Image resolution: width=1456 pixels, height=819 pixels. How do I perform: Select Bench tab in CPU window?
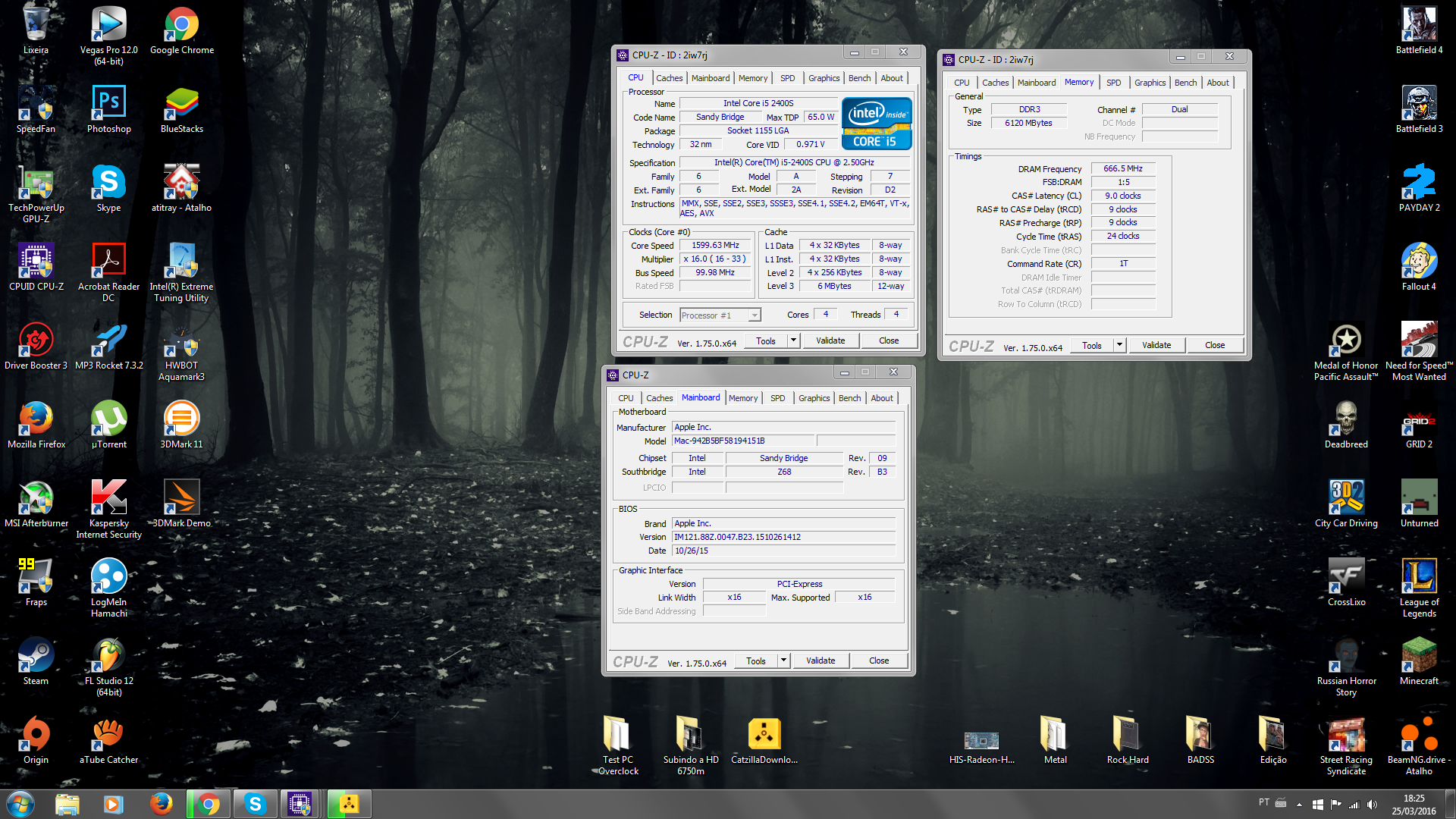(x=859, y=78)
